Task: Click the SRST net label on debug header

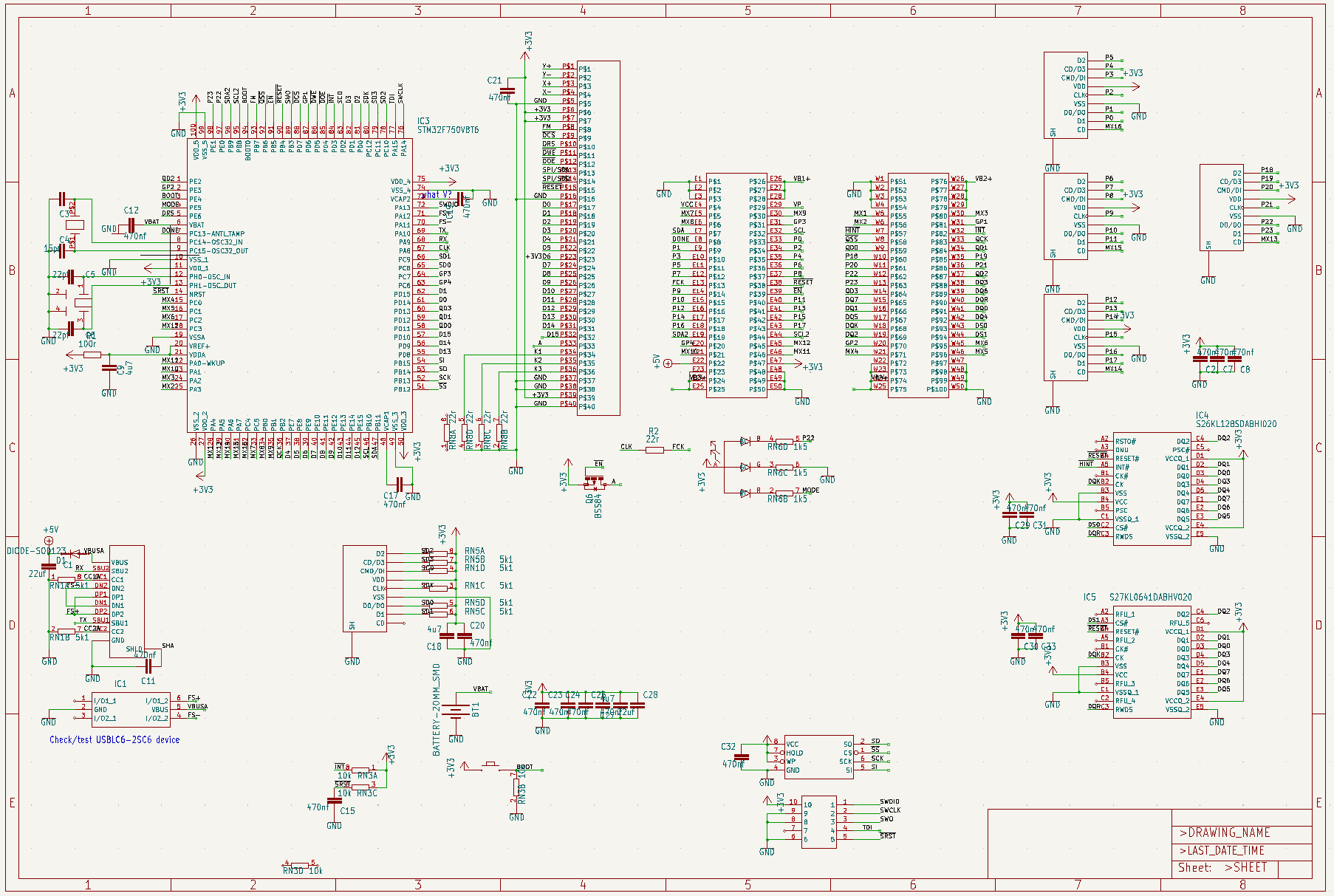Action: 888,836
